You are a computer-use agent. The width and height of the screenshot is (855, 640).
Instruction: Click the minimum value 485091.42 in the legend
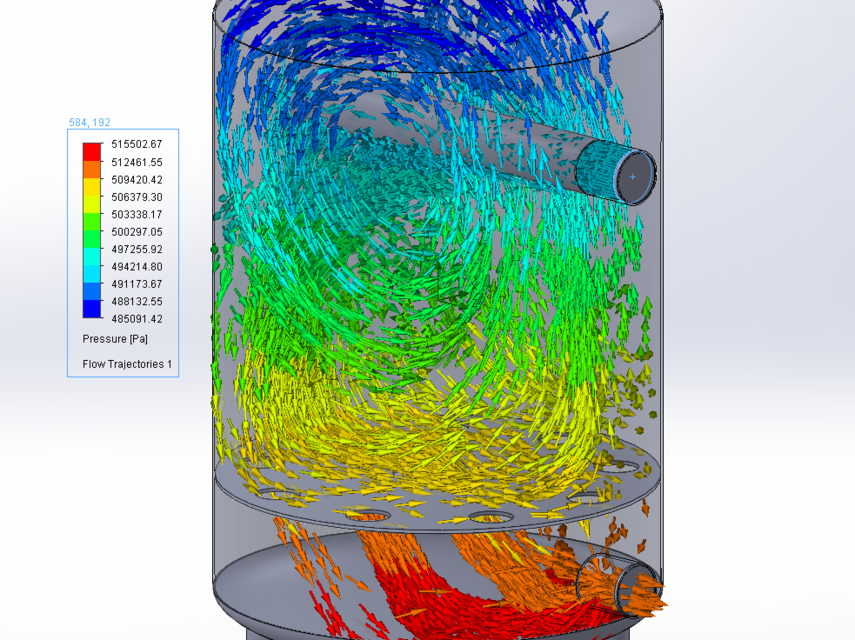(x=135, y=319)
